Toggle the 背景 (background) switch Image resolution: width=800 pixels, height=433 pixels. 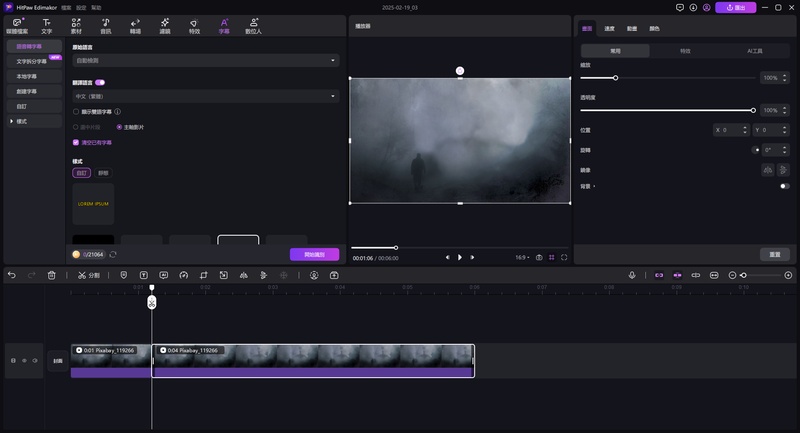click(x=784, y=186)
